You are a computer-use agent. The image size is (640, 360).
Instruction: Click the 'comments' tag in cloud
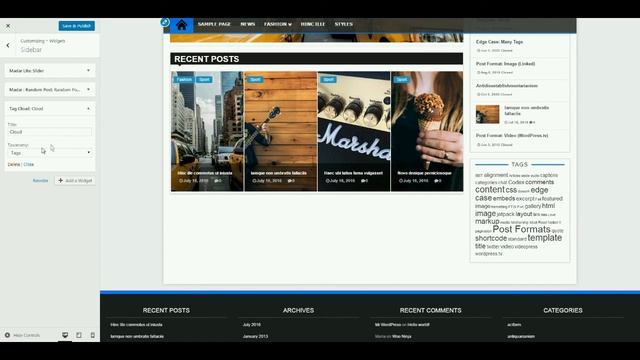[x=540, y=182]
